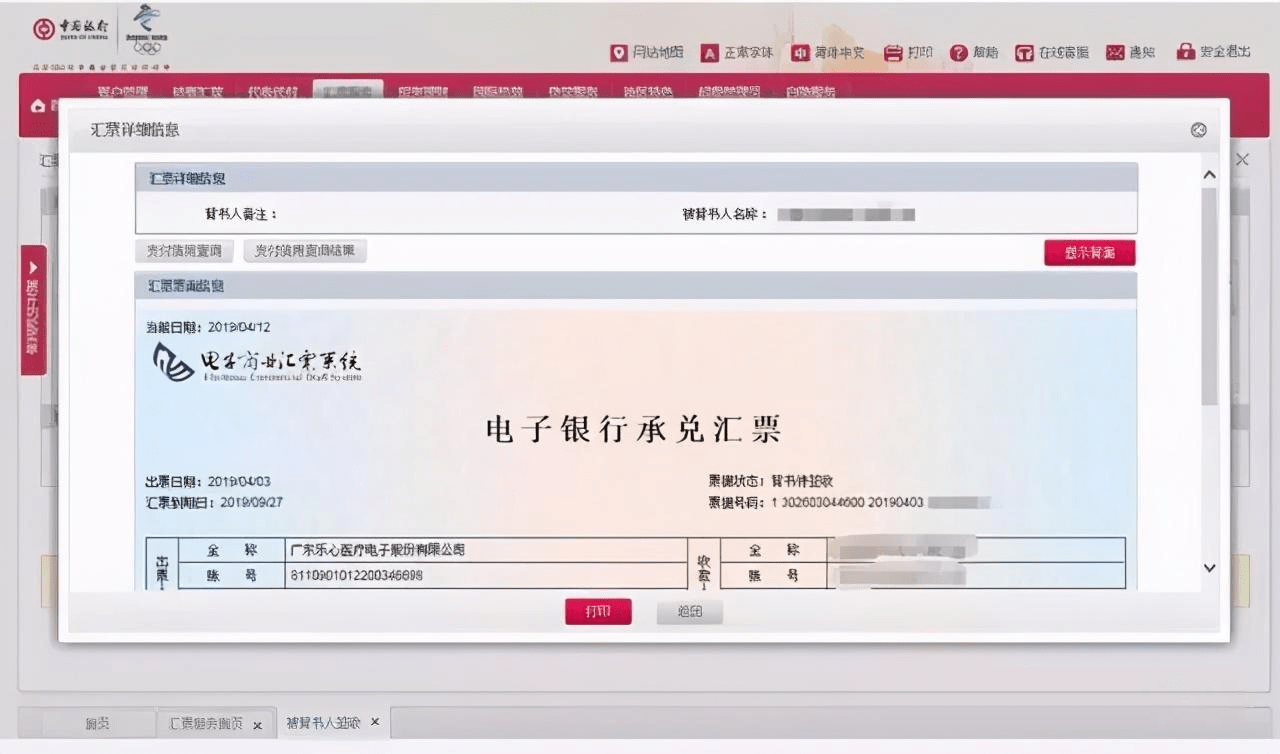The width and height of the screenshot is (1280, 754).
Task: Click the printer icon in the top toolbar
Action: point(893,53)
